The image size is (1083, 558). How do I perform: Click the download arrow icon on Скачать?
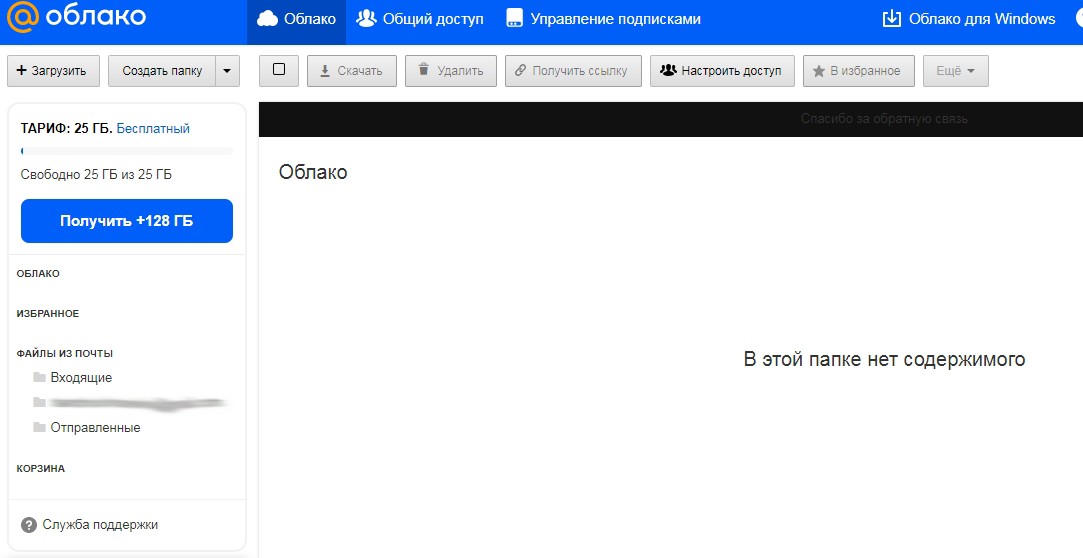point(325,70)
